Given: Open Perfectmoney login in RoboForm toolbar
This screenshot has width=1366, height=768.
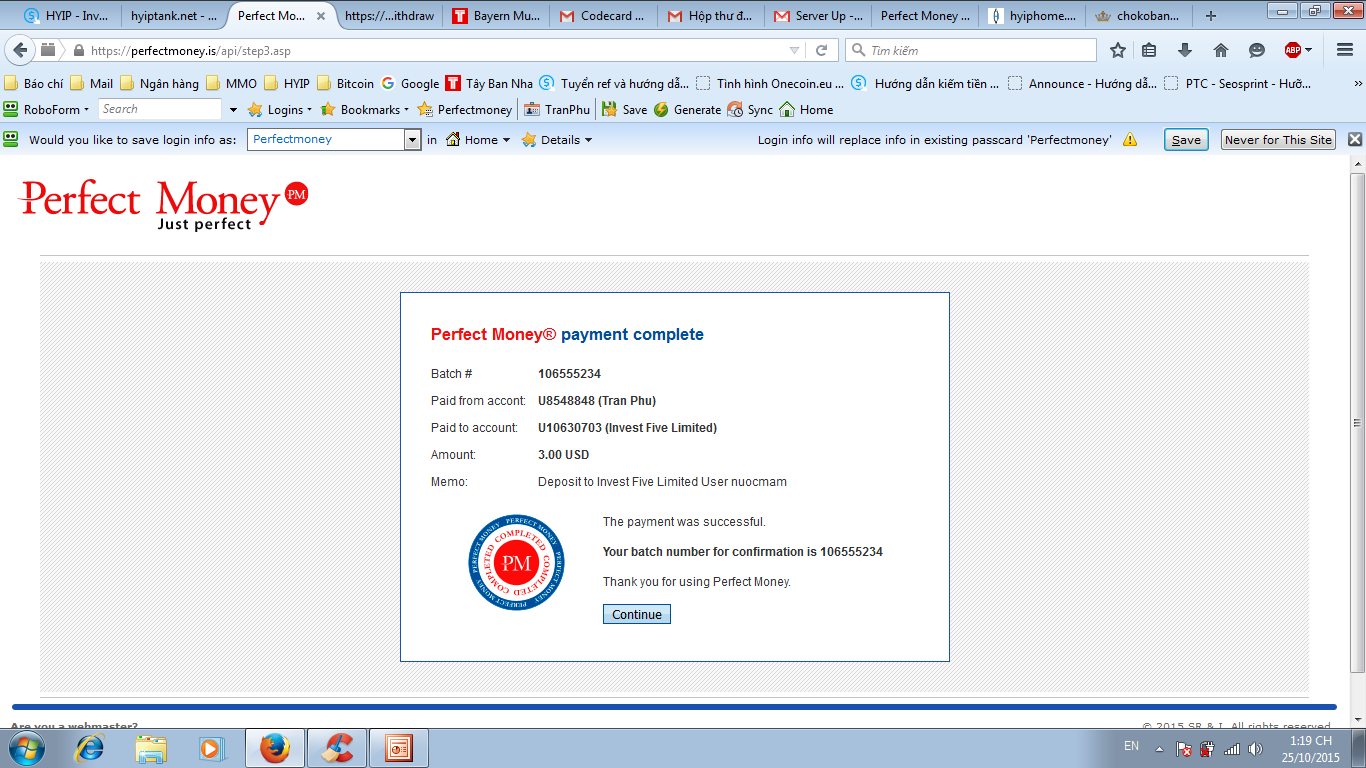Looking at the screenshot, I should click(465, 110).
